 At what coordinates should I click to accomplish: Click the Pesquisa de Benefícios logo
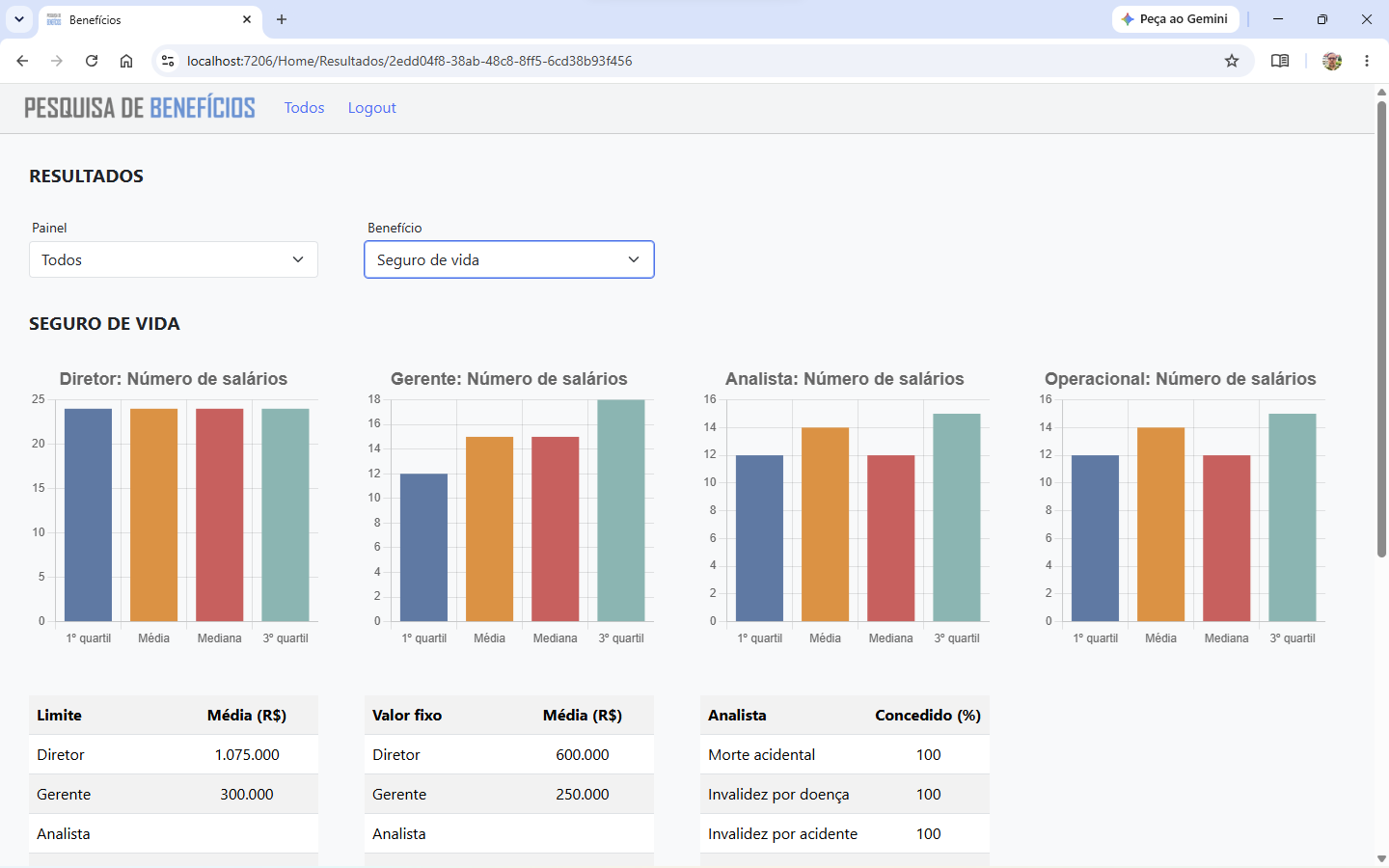pos(140,108)
